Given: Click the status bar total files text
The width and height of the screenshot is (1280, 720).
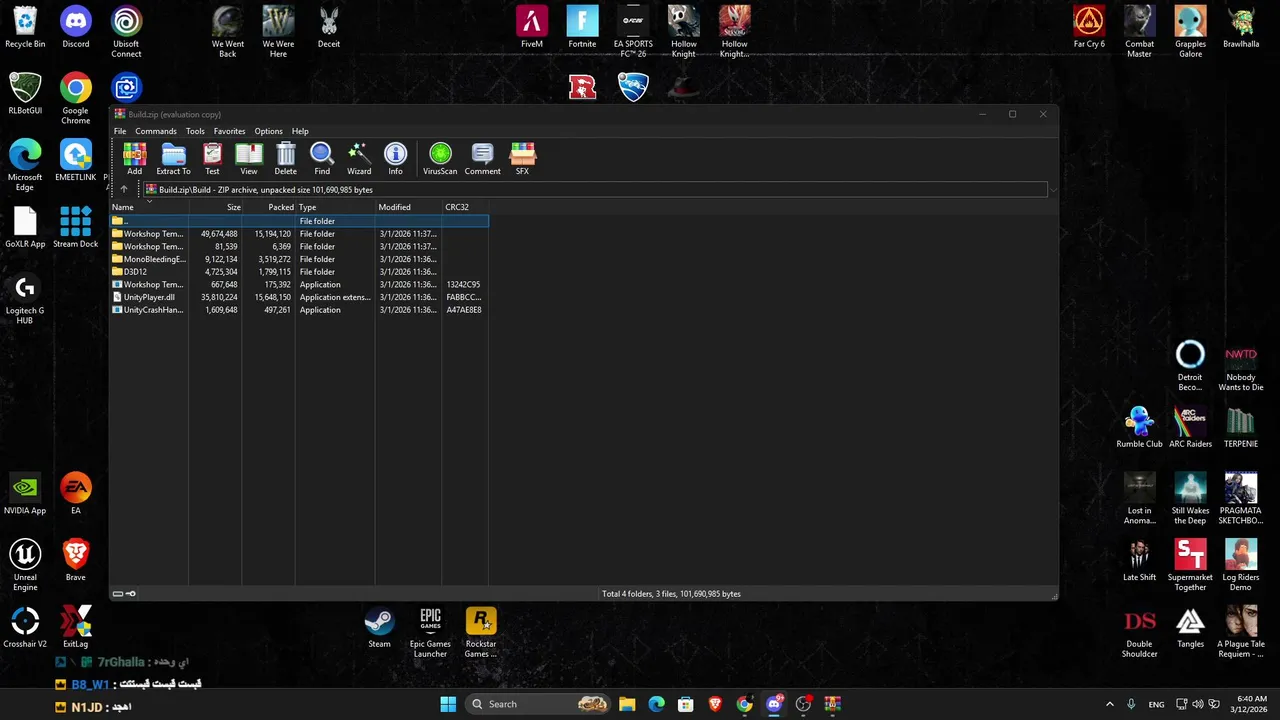Looking at the screenshot, I should tap(671, 594).
